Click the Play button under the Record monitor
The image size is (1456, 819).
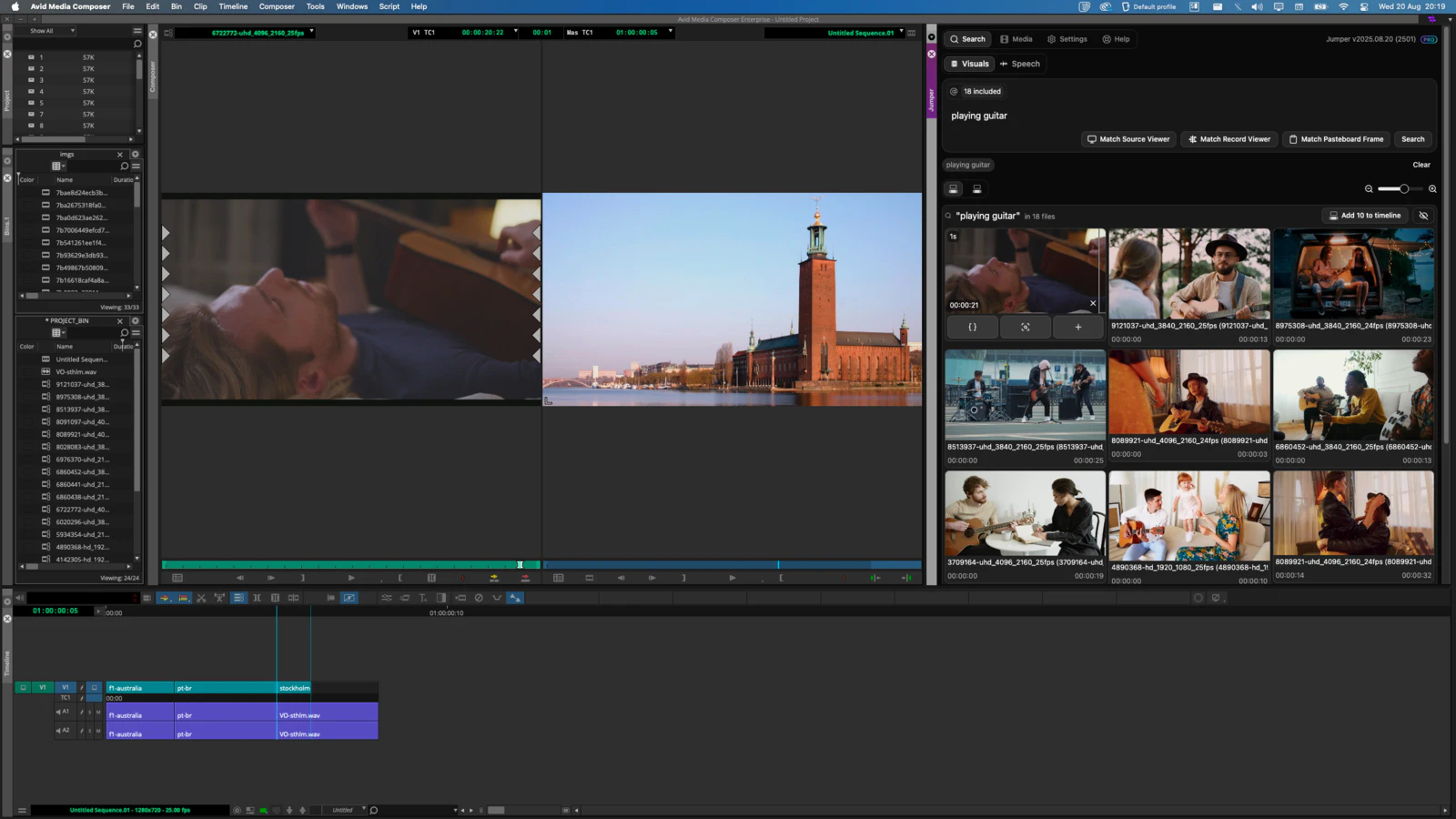pyautogui.click(x=731, y=578)
